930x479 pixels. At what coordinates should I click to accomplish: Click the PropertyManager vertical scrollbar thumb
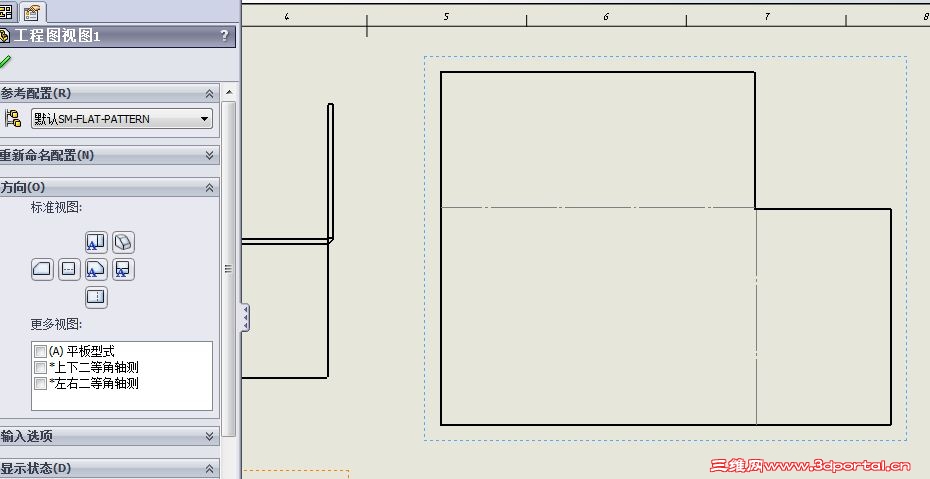click(x=229, y=268)
